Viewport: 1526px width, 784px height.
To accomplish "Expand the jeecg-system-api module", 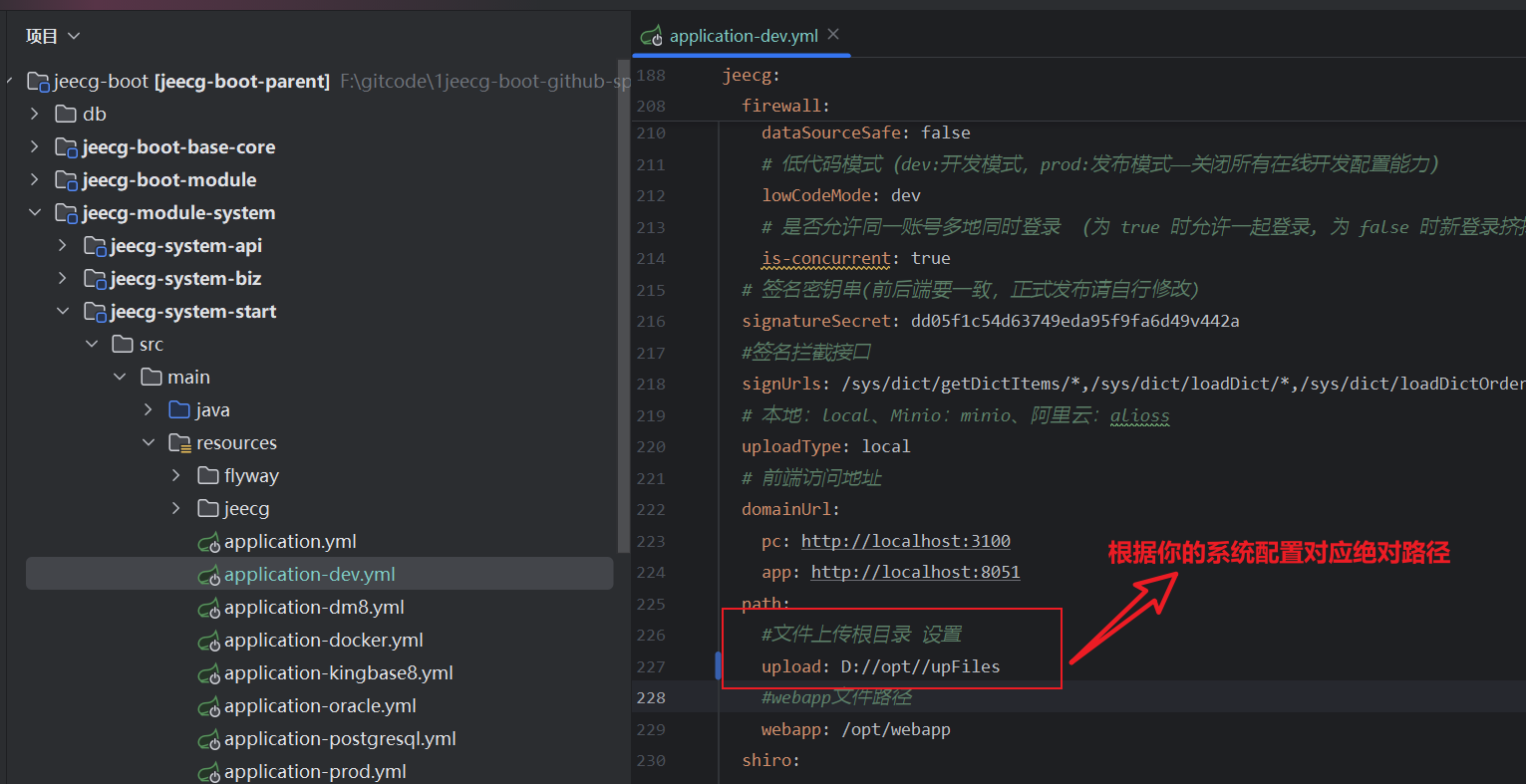I will (63, 245).
